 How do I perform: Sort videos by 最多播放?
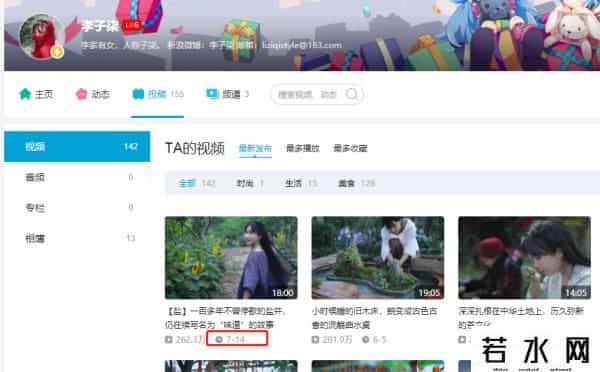pos(303,148)
